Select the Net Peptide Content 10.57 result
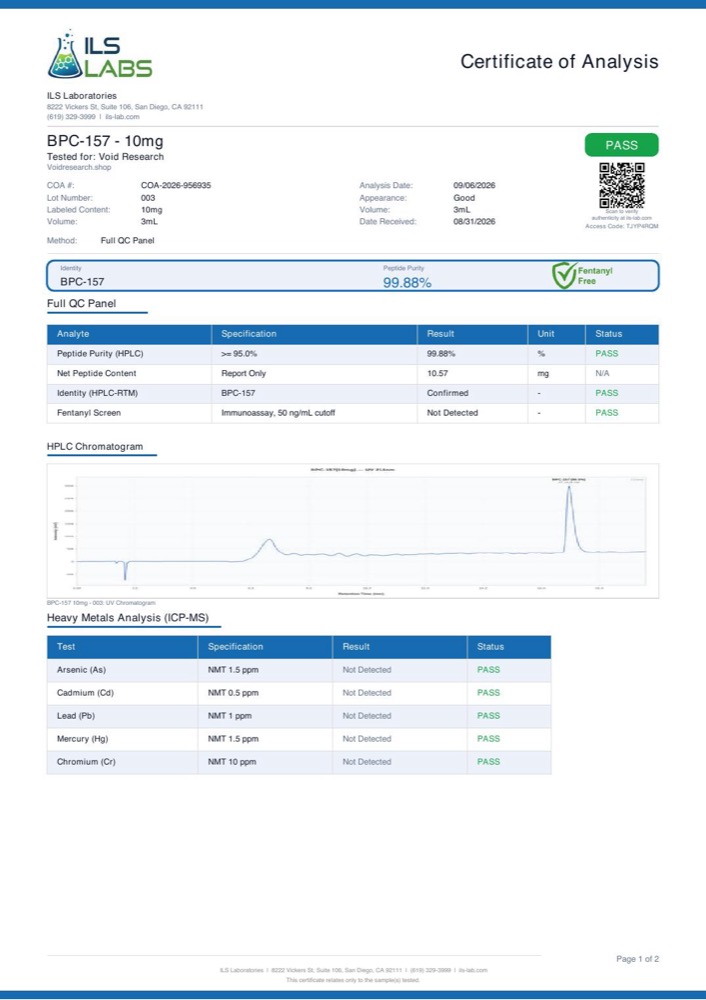 click(x=438, y=373)
